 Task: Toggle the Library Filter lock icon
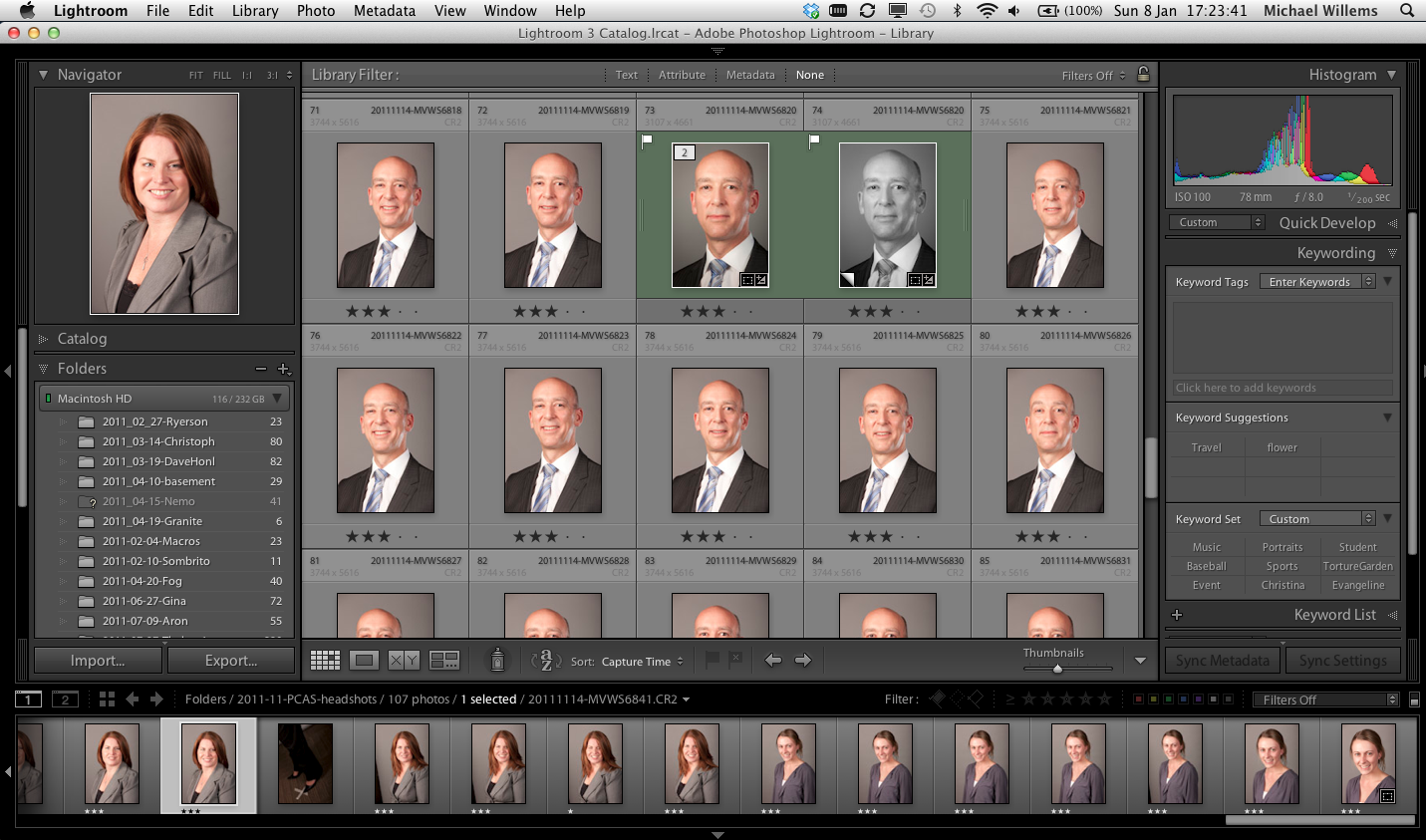tap(1143, 75)
